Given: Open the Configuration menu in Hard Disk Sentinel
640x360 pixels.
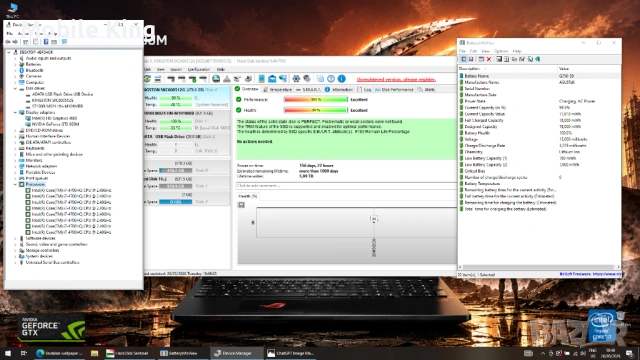Looking at the screenshot, I should pos(199,69).
